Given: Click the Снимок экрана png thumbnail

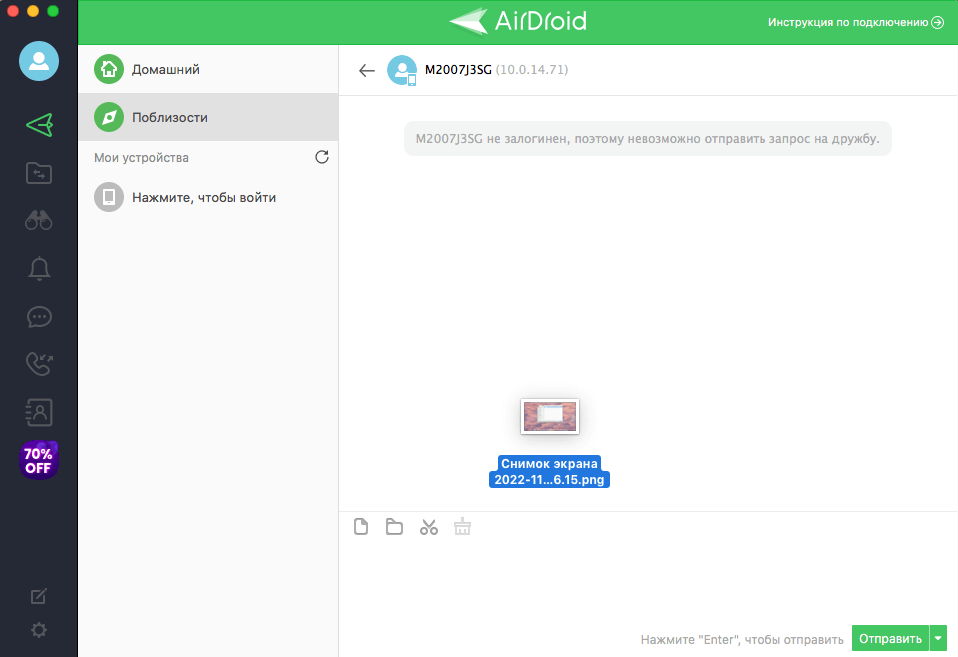Looking at the screenshot, I should [x=550, y=416].
